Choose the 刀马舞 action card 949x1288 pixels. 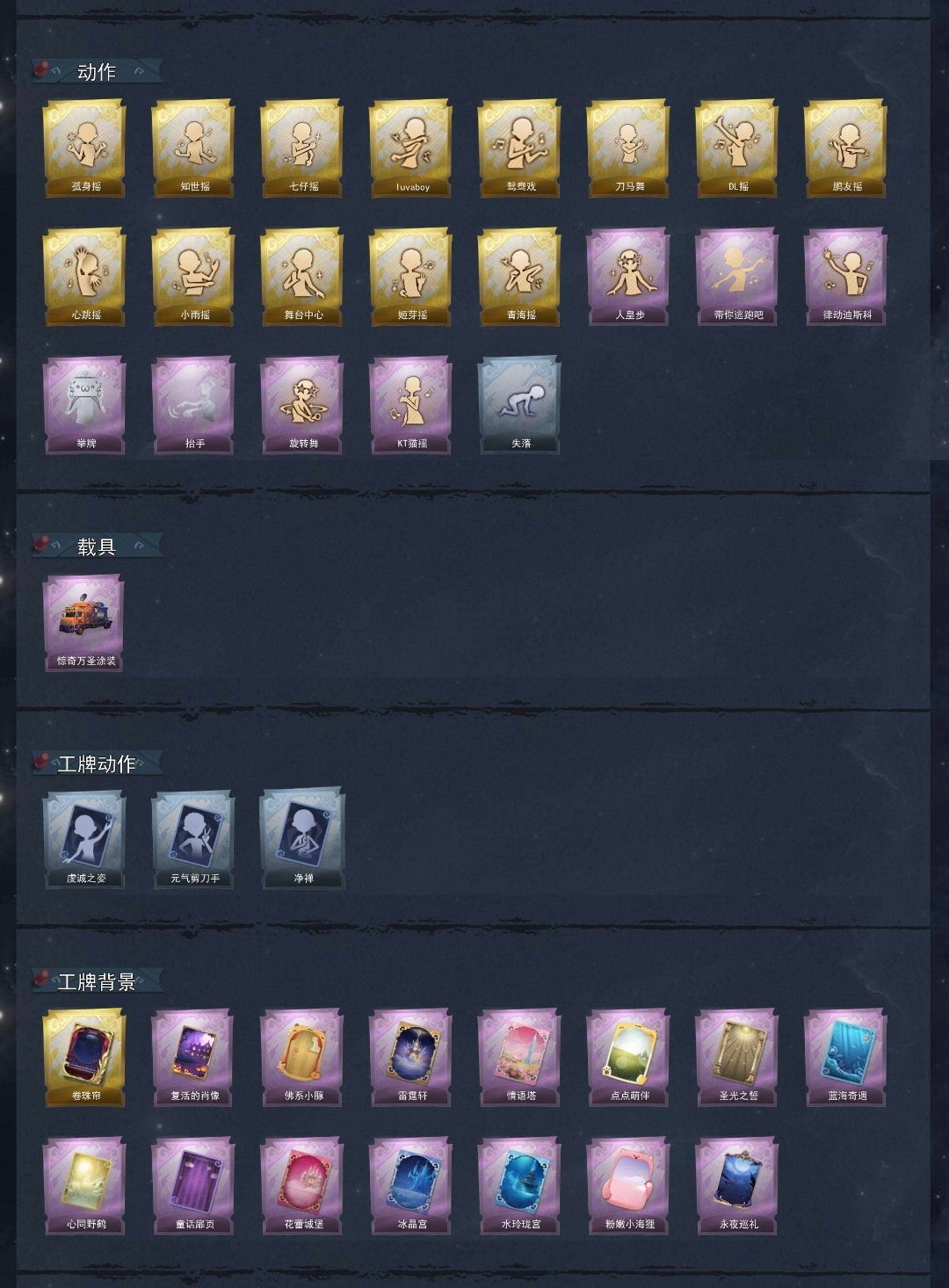(x=628, y=148)
